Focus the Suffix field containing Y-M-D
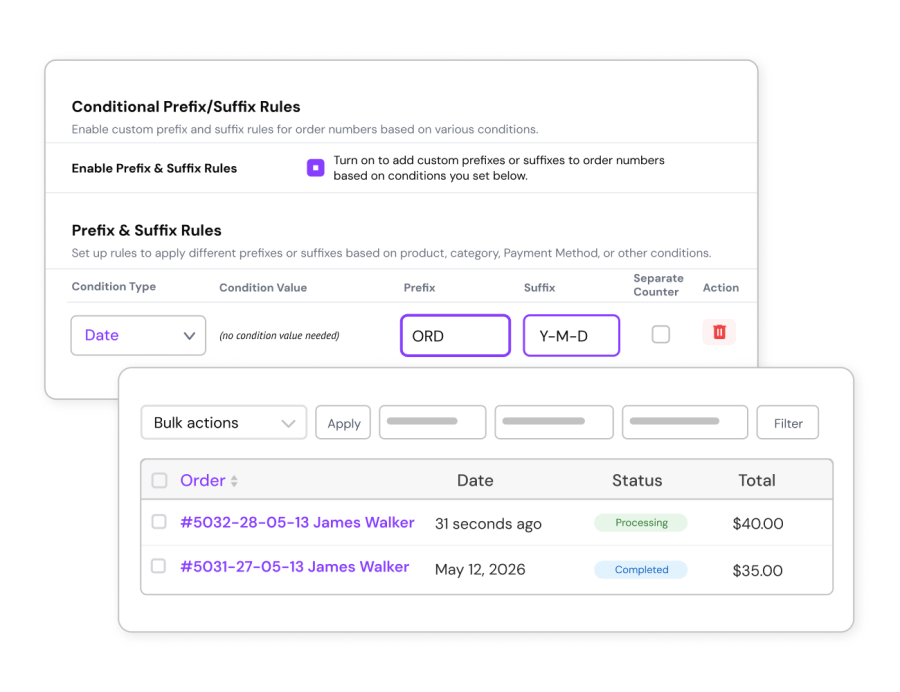 click(x=571, y=336)
